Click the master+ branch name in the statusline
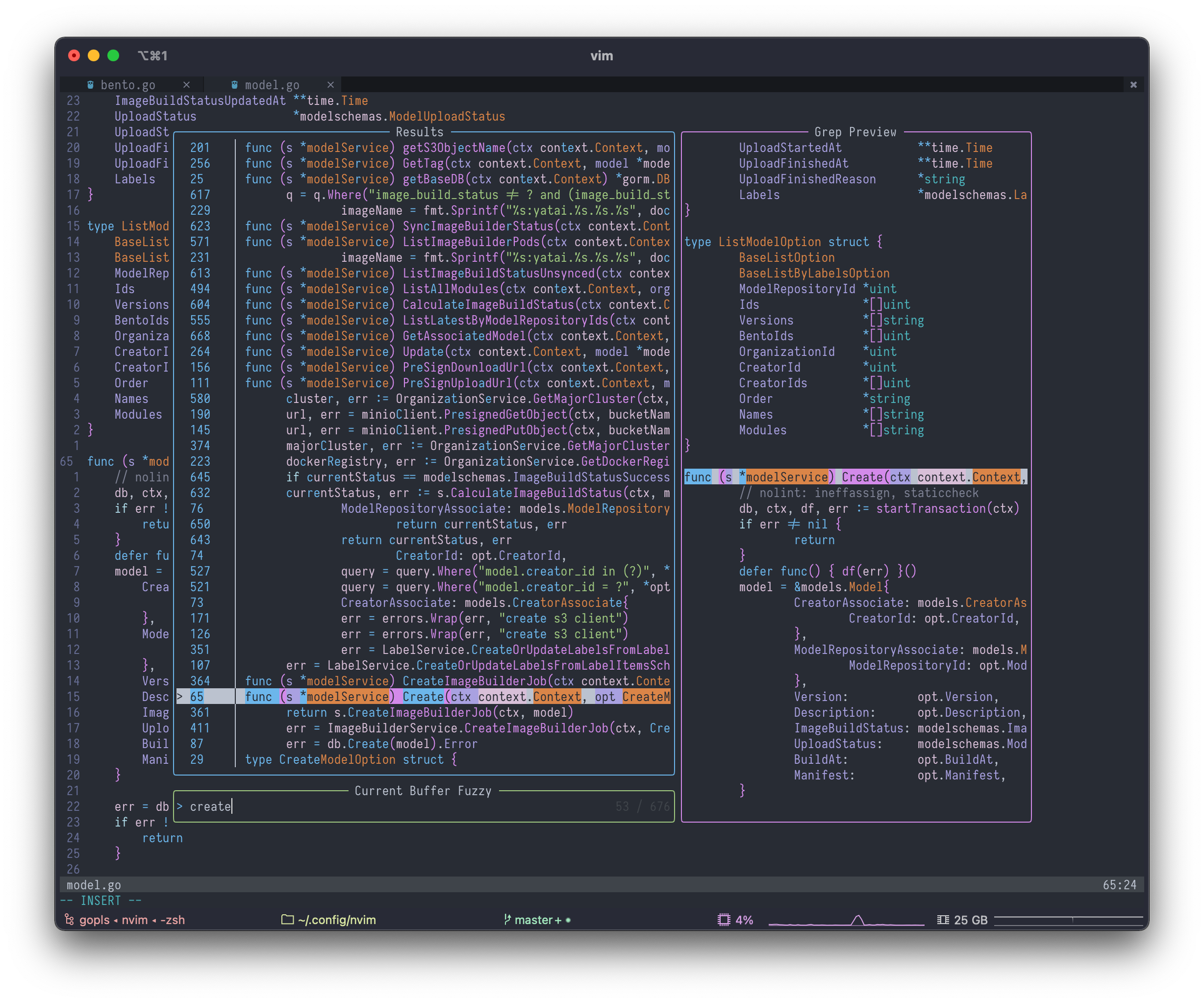1204x1003 pixels. 536,920
